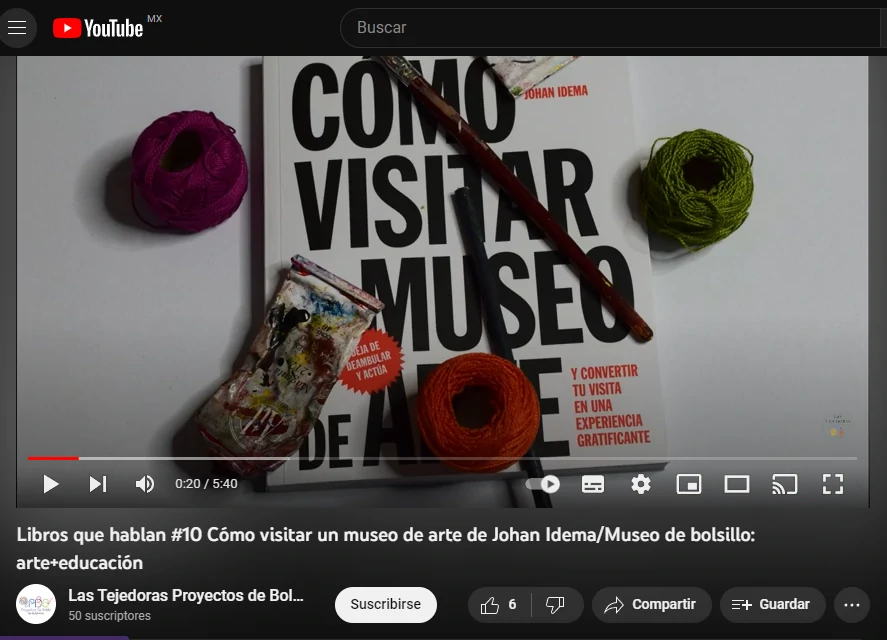The width and height of the screenshot is (887, 640).
Task: Dislike the video
Action: (556, 604)
